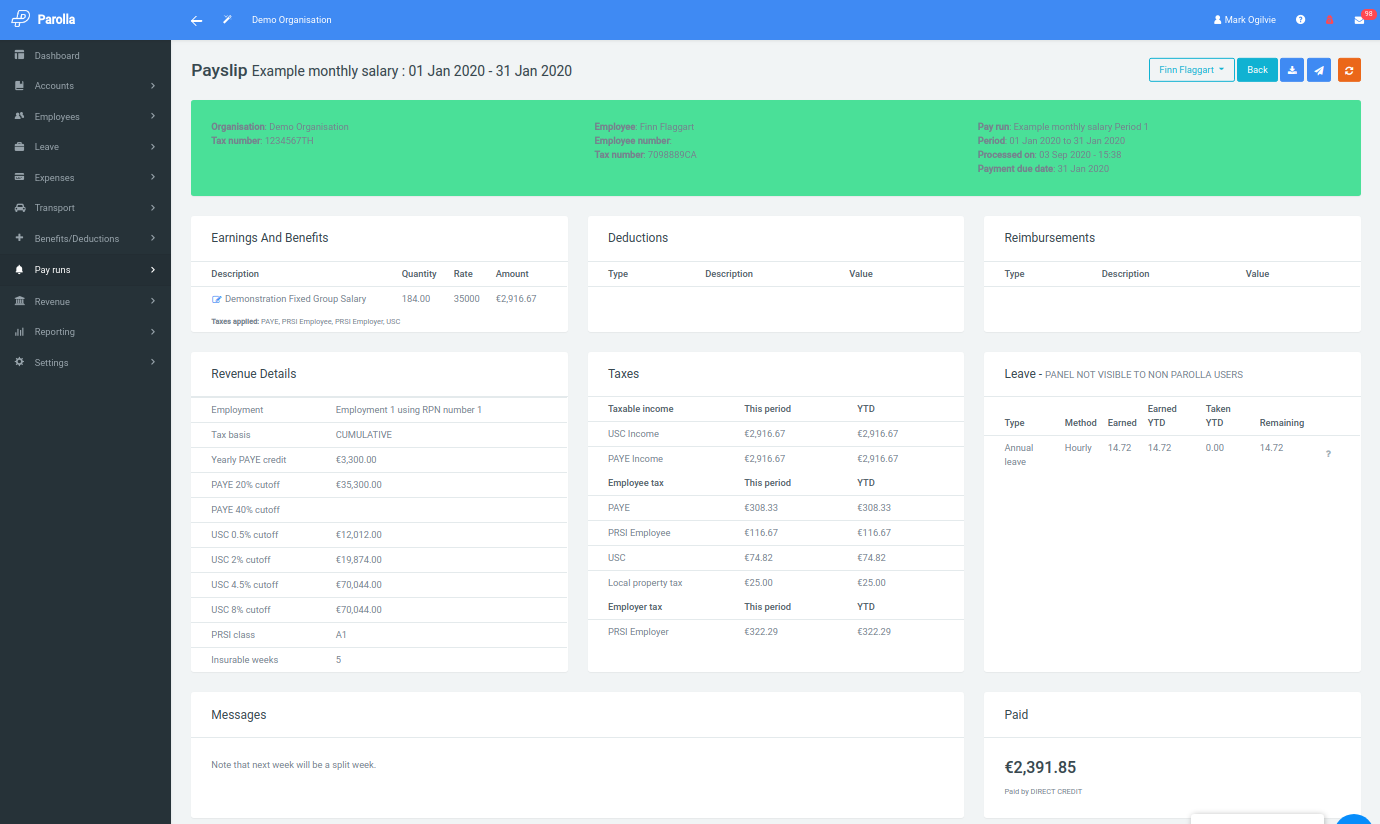Click the Dashboard sidebar icon
The width and height of the screenshot is (1380, 824).
point(19,55)
